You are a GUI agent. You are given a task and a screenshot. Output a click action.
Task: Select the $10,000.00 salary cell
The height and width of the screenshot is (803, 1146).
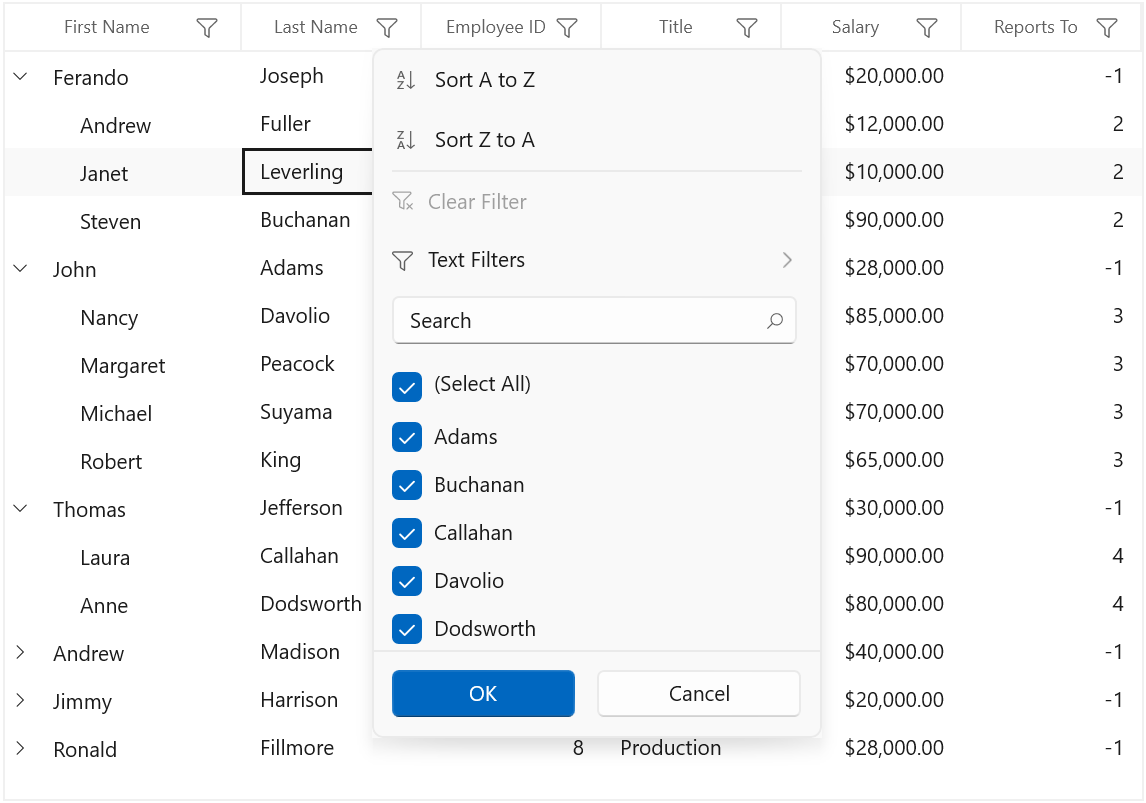coord(894,172)
